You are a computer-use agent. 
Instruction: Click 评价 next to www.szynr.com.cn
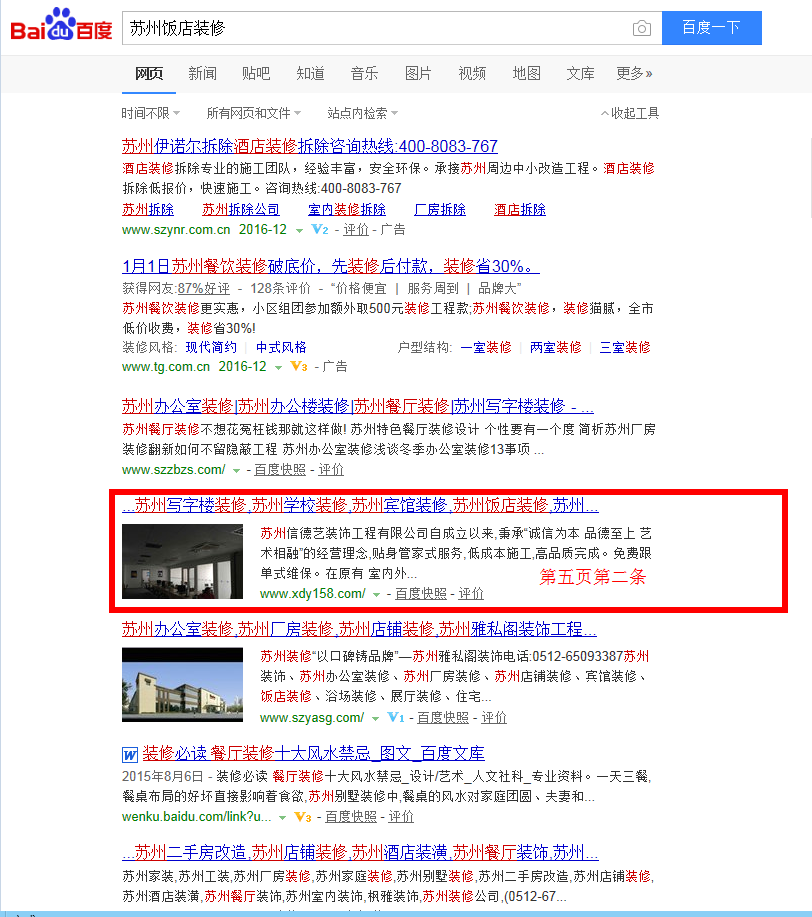click(x=356, y=229)
